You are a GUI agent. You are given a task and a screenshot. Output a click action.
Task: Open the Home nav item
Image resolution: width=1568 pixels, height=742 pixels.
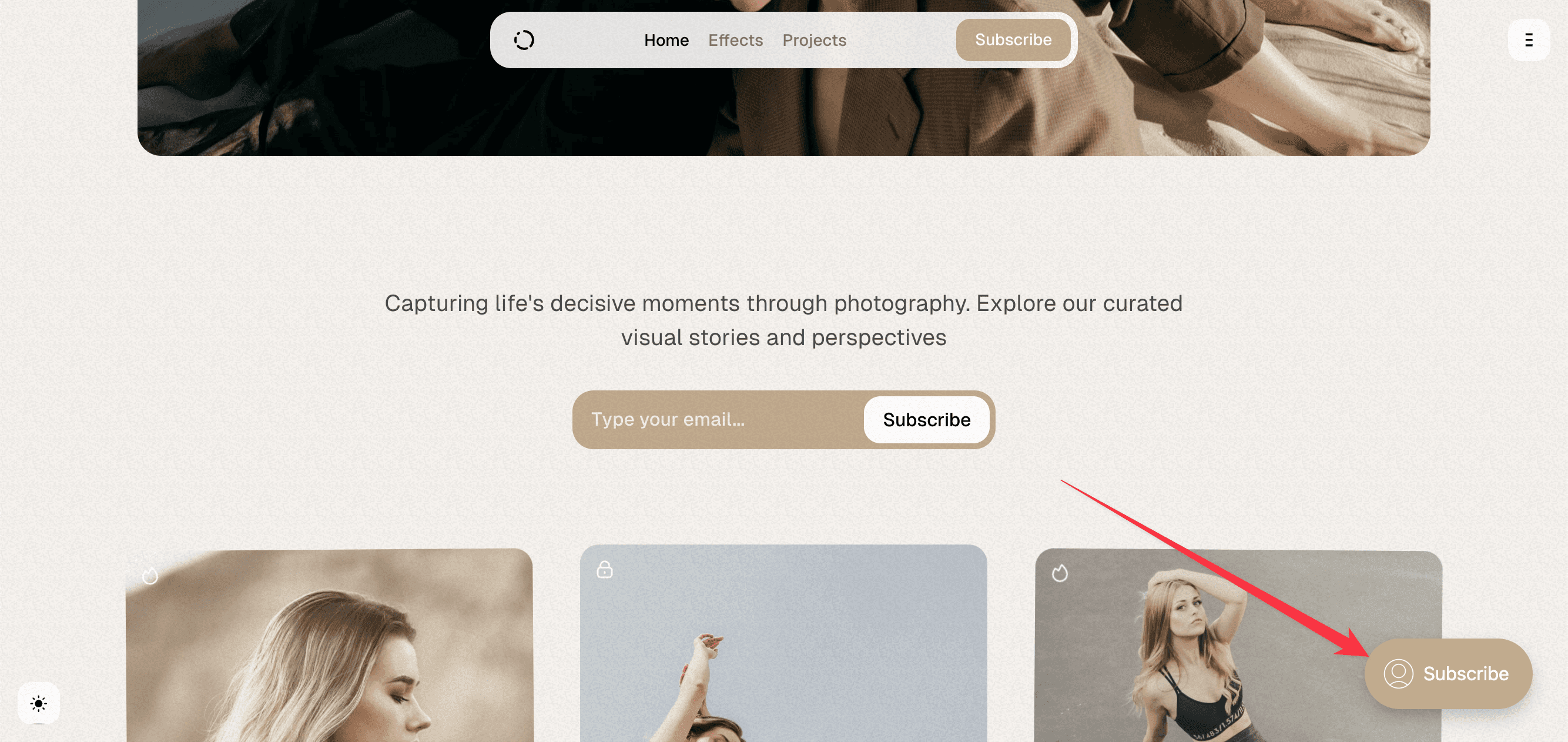666,40
